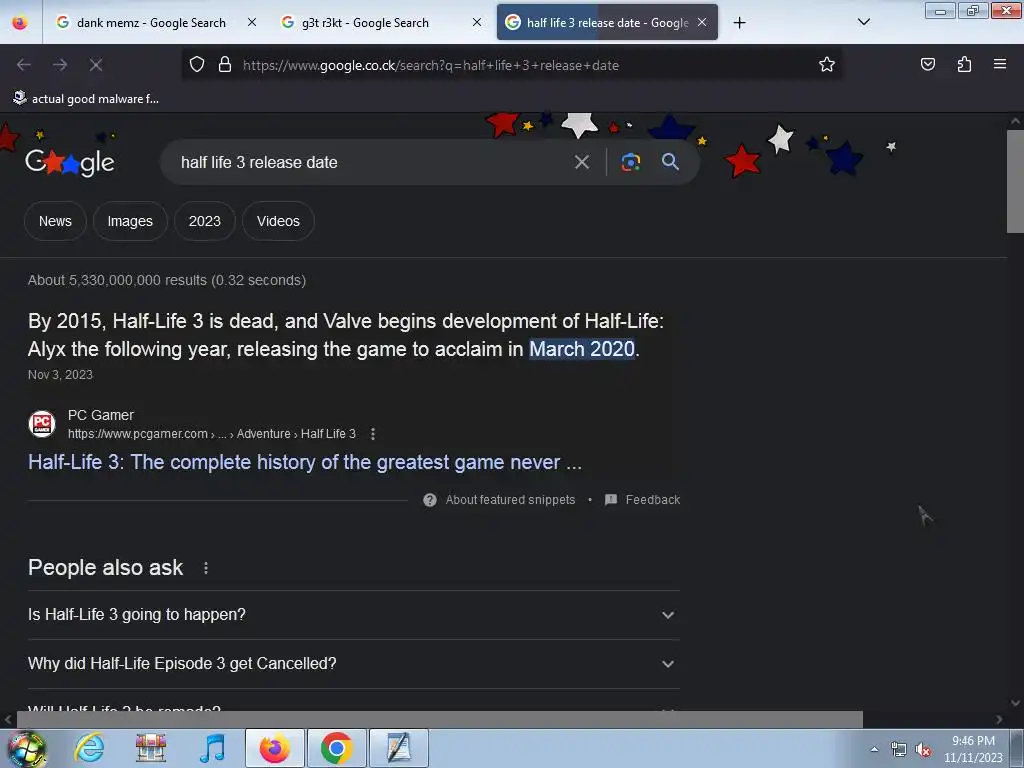The height and width of the screenshot is (768, 1024).
Task: Expand 'Why did Half-Life Episode 3 get Cancelled?'
Action: [x=353, y=664]
